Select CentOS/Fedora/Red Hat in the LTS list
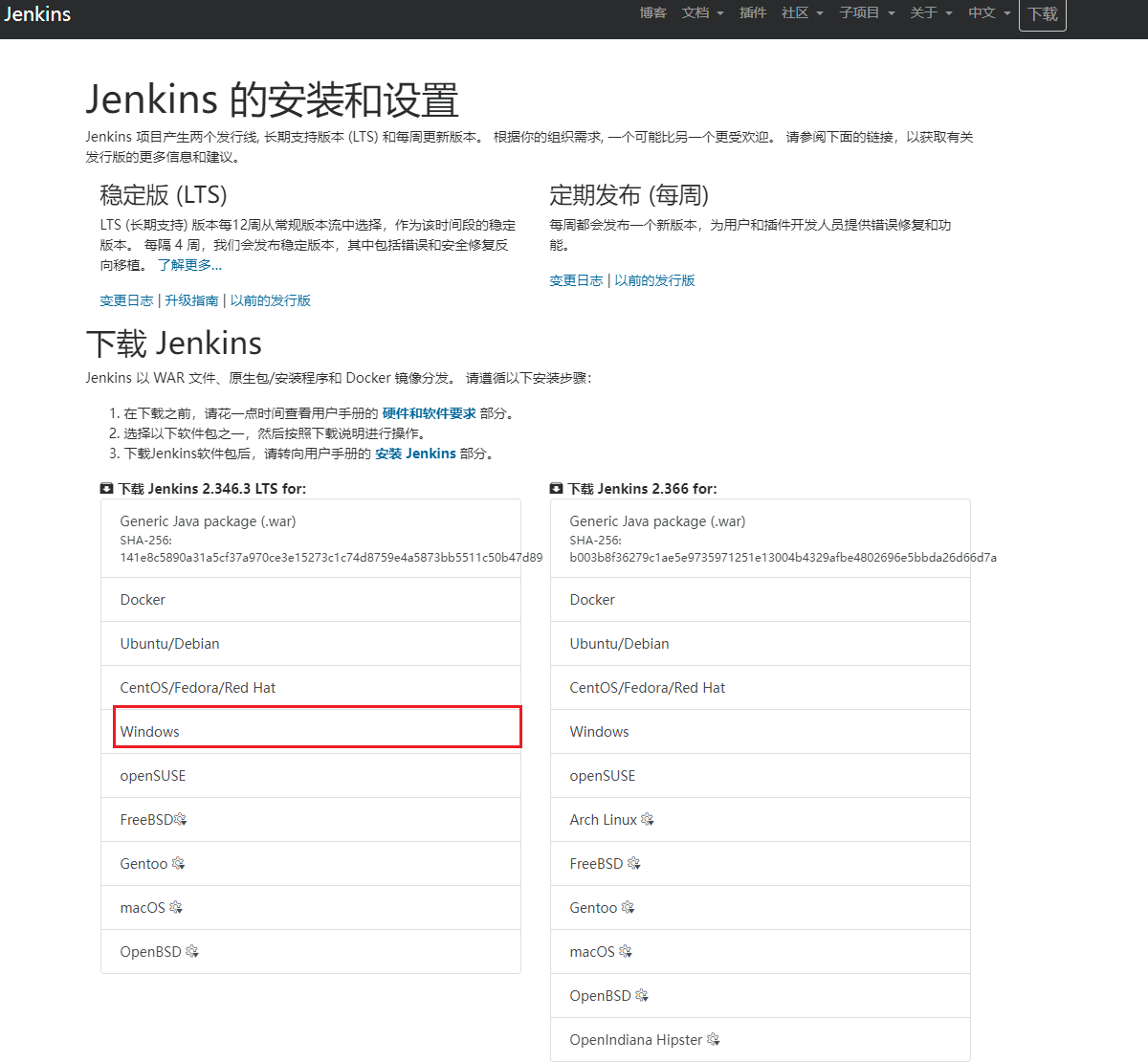The height and width of the screenshot is (1063, 1148). click(x=311, y=688)
